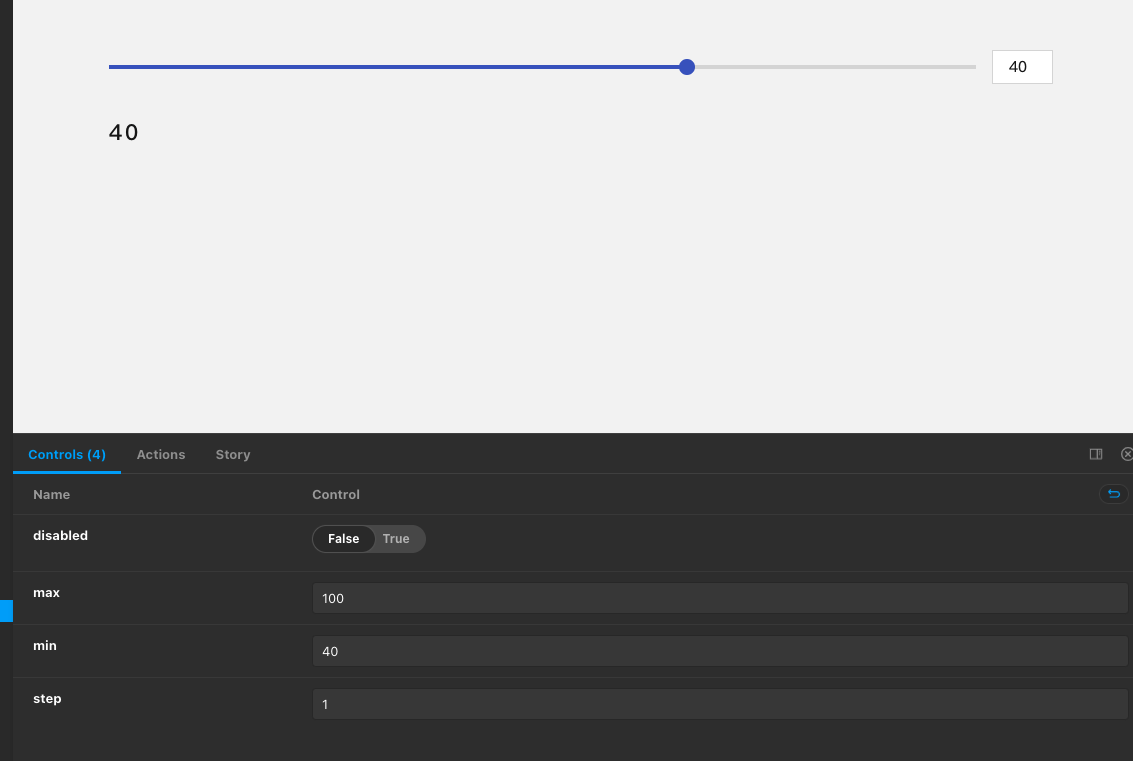The image size is (1133, 761).
Task: Click the max row label
Action: 46,592
